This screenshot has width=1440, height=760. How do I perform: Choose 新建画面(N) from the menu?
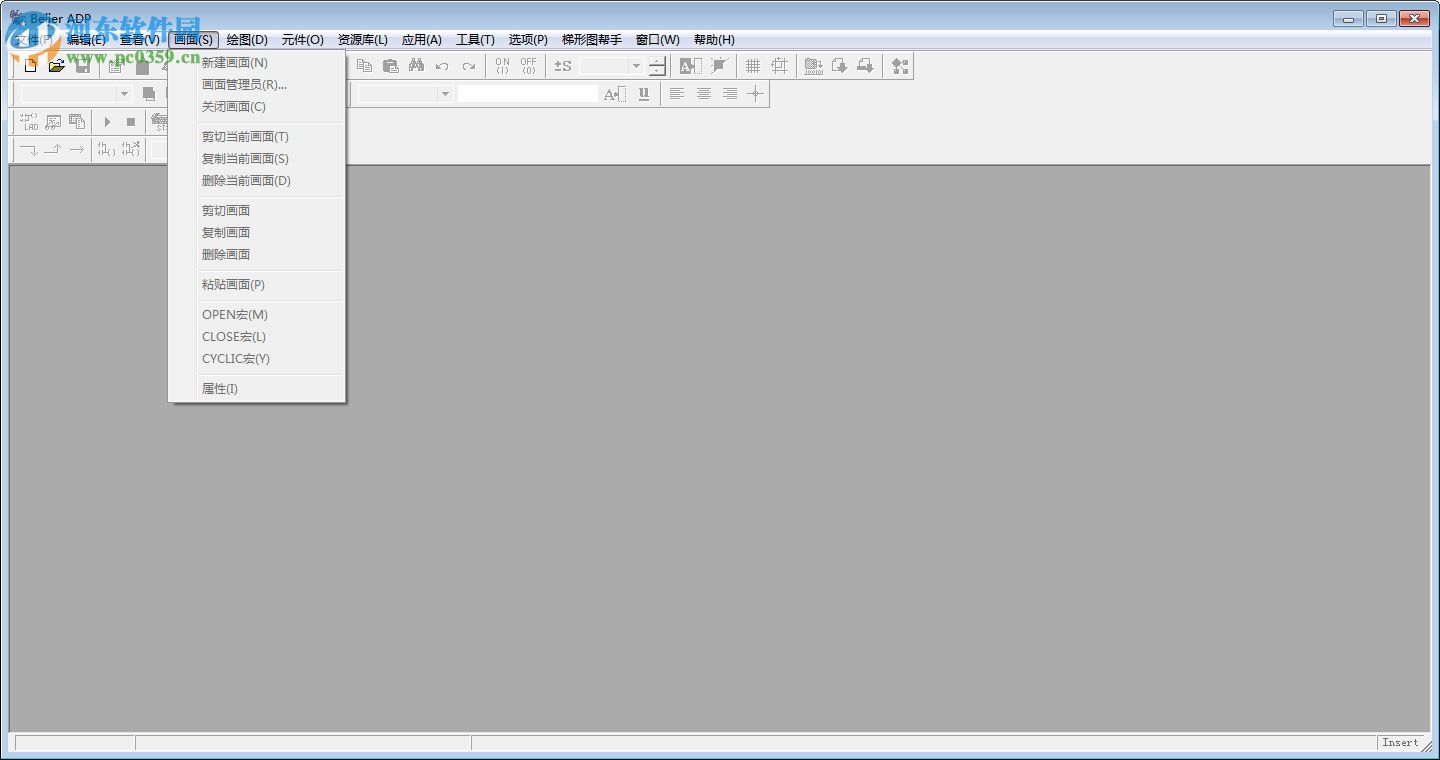click(257, 63)
